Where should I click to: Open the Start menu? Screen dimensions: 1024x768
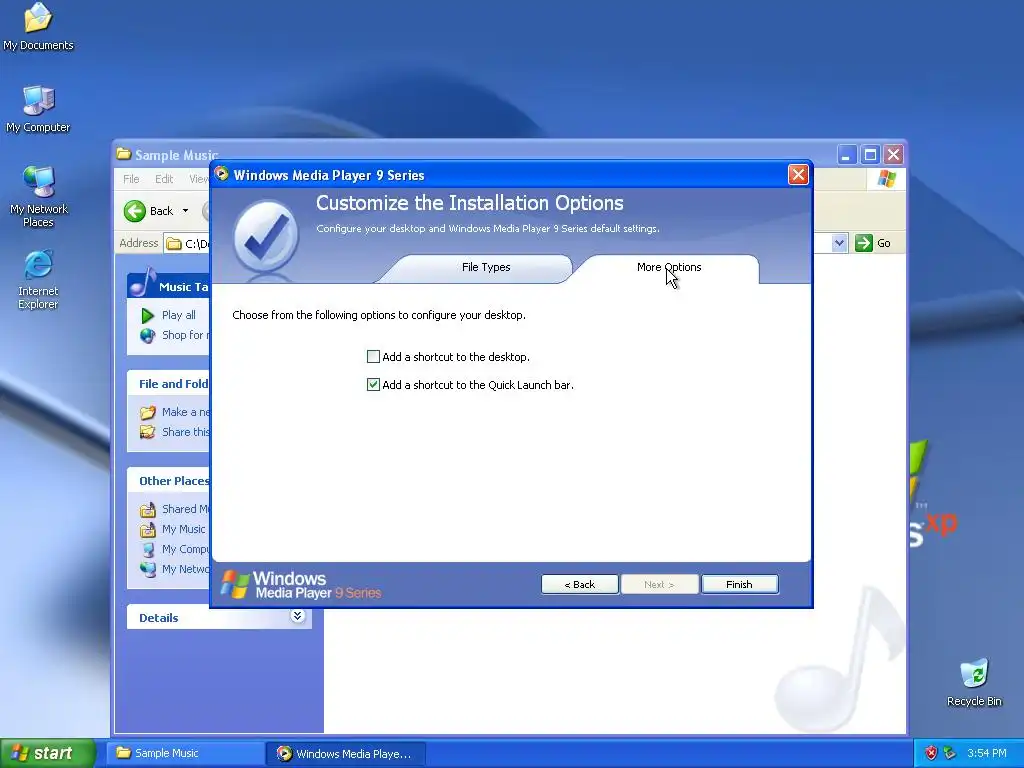[x=48, y=753]
